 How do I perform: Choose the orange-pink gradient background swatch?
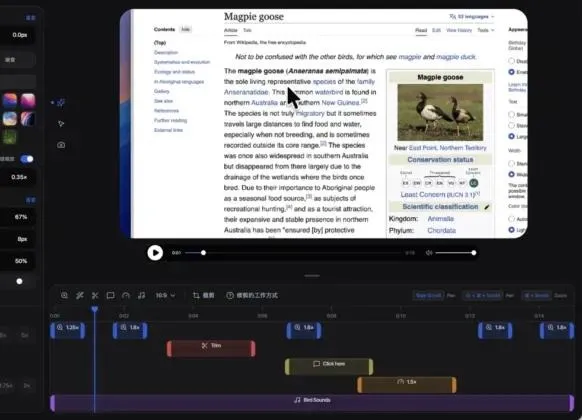click(10, 100)
